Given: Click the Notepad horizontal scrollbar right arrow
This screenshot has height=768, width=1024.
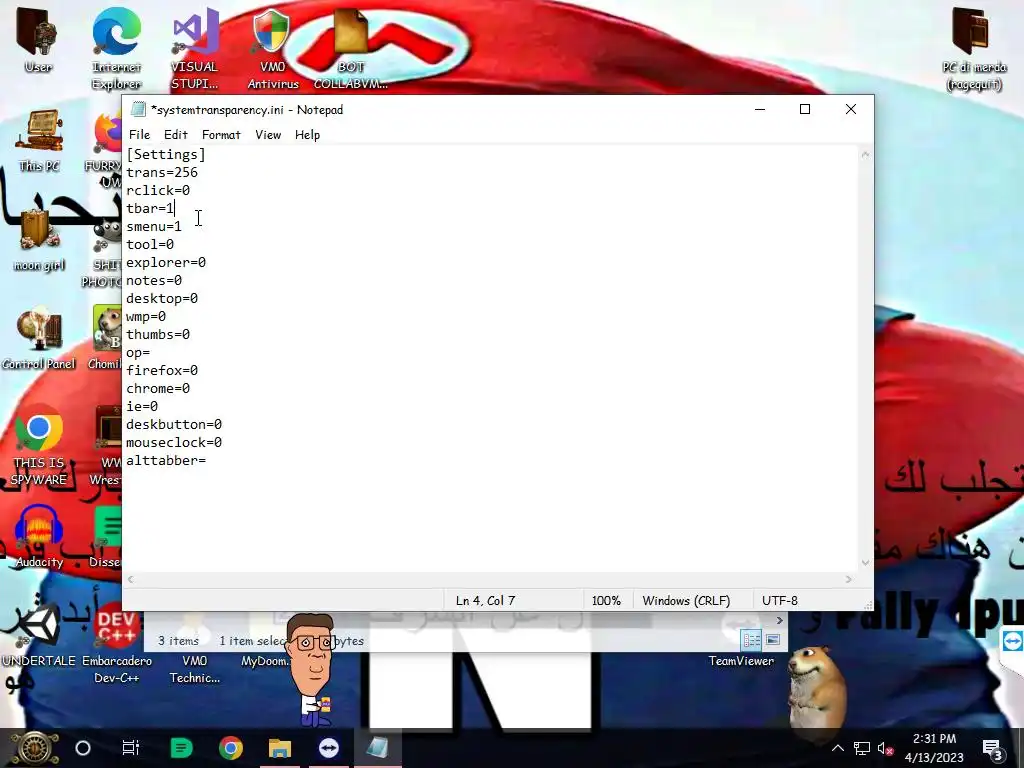Looking at the screenshot, I should tap(848, 579).
